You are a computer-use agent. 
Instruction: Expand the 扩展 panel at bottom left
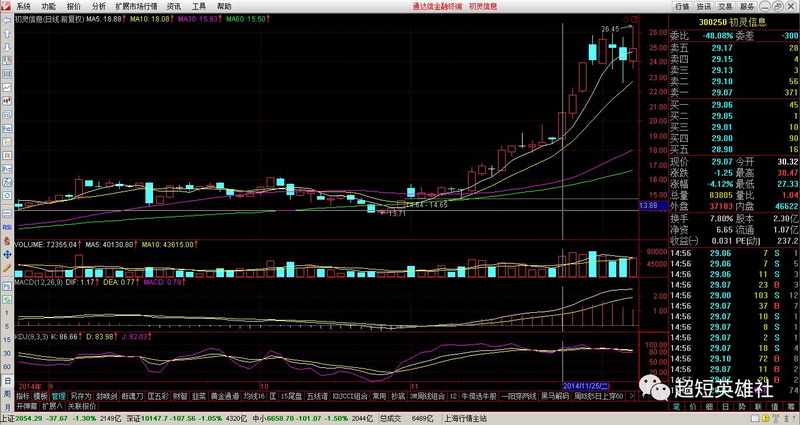pos(50,406)
